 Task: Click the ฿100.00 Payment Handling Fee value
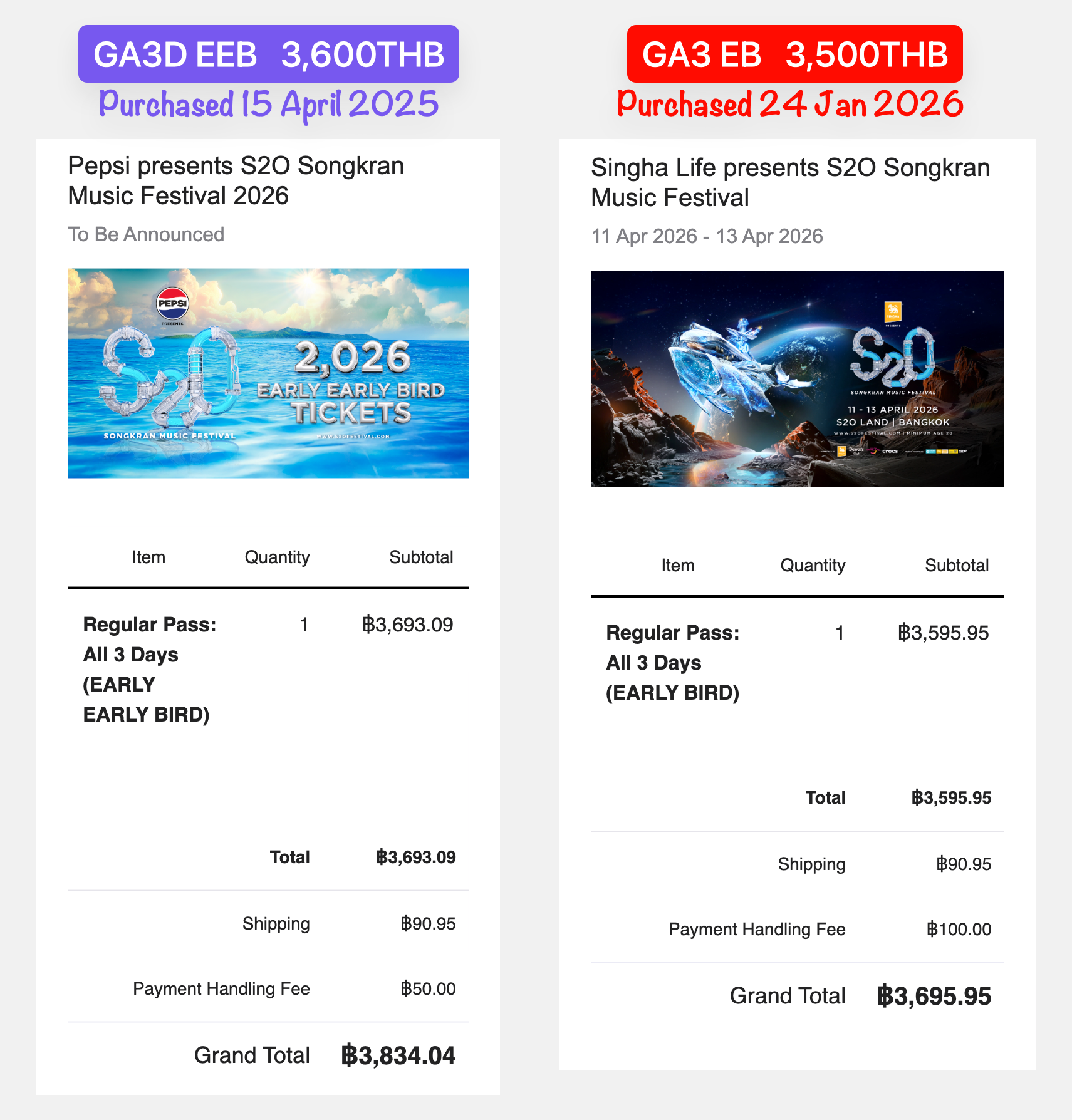(959, 930)
